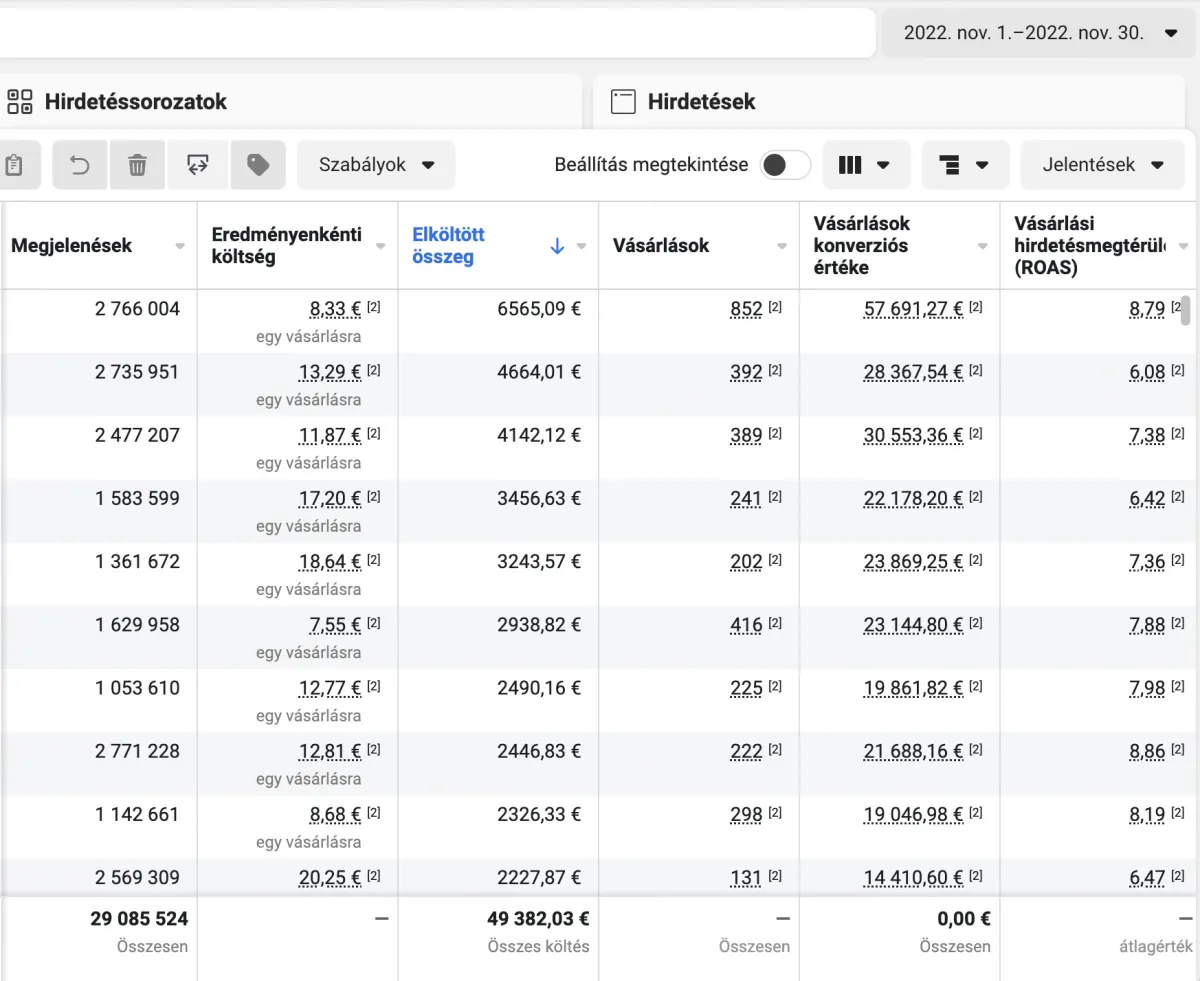Click the 852 purchases value link
The width and height of the screenshot is (1200, 981).
point(746,309)
